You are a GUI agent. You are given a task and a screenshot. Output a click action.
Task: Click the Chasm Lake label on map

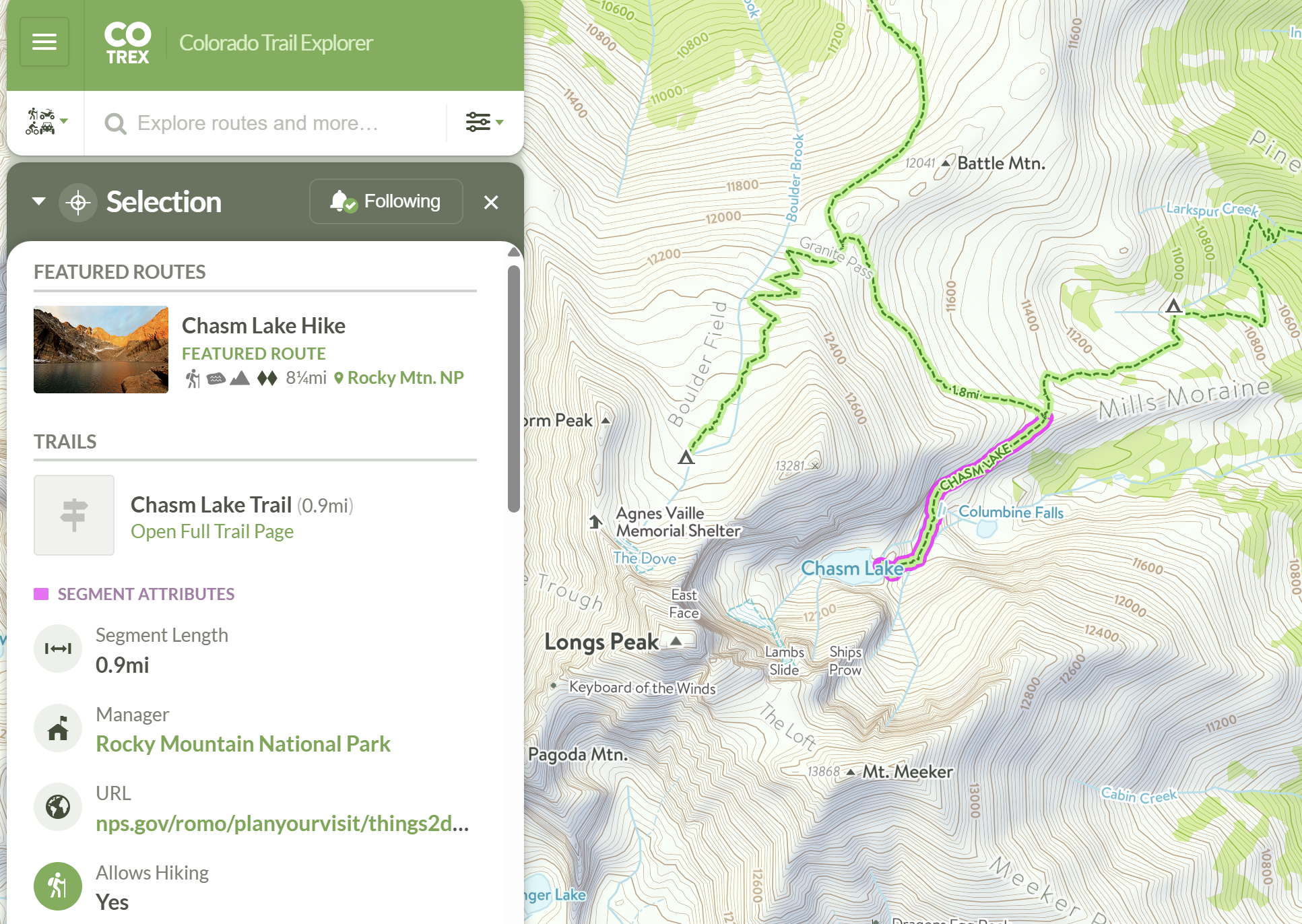(852, 568)
